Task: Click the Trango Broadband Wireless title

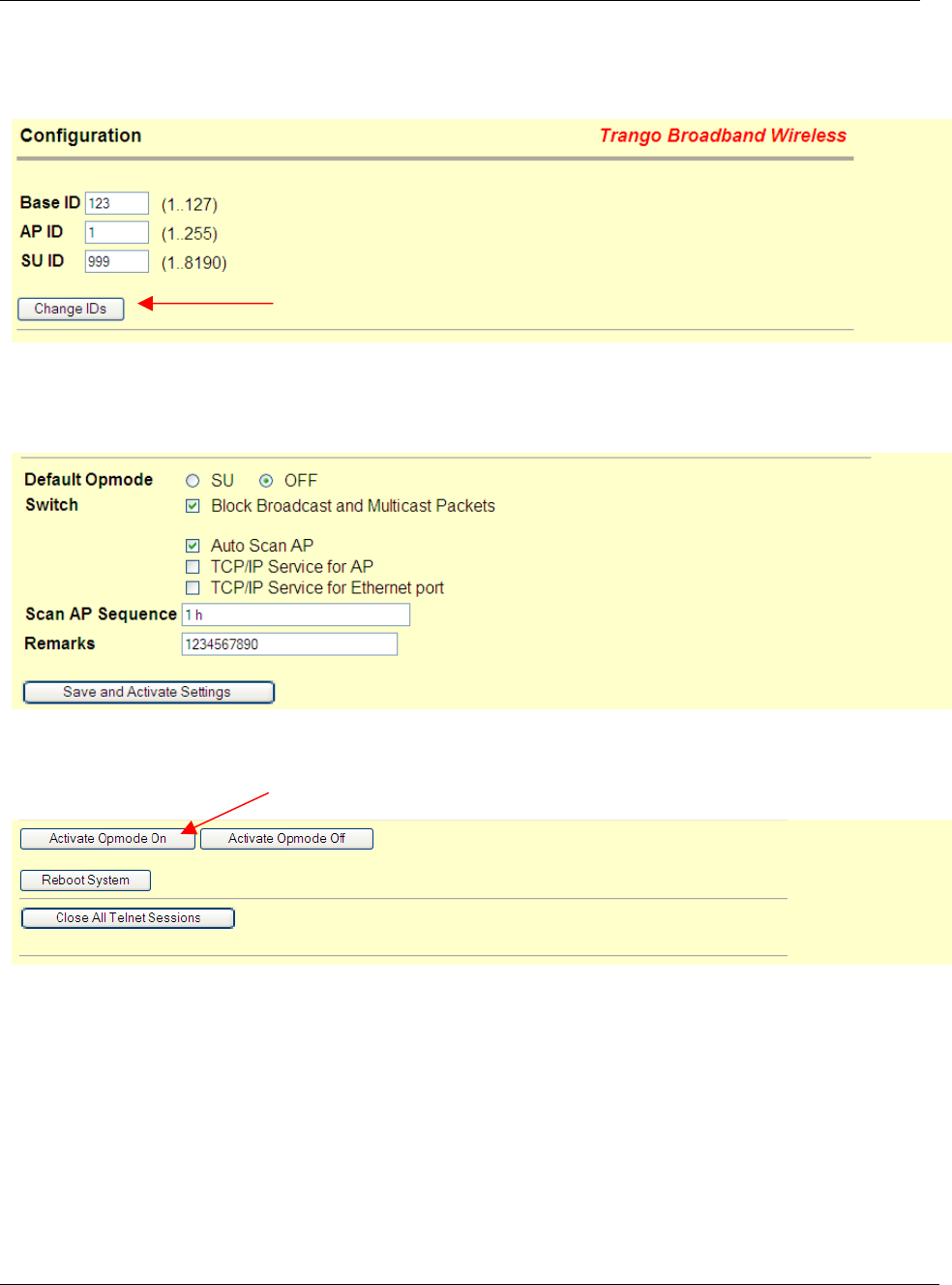Action: [x=723, y=135]
